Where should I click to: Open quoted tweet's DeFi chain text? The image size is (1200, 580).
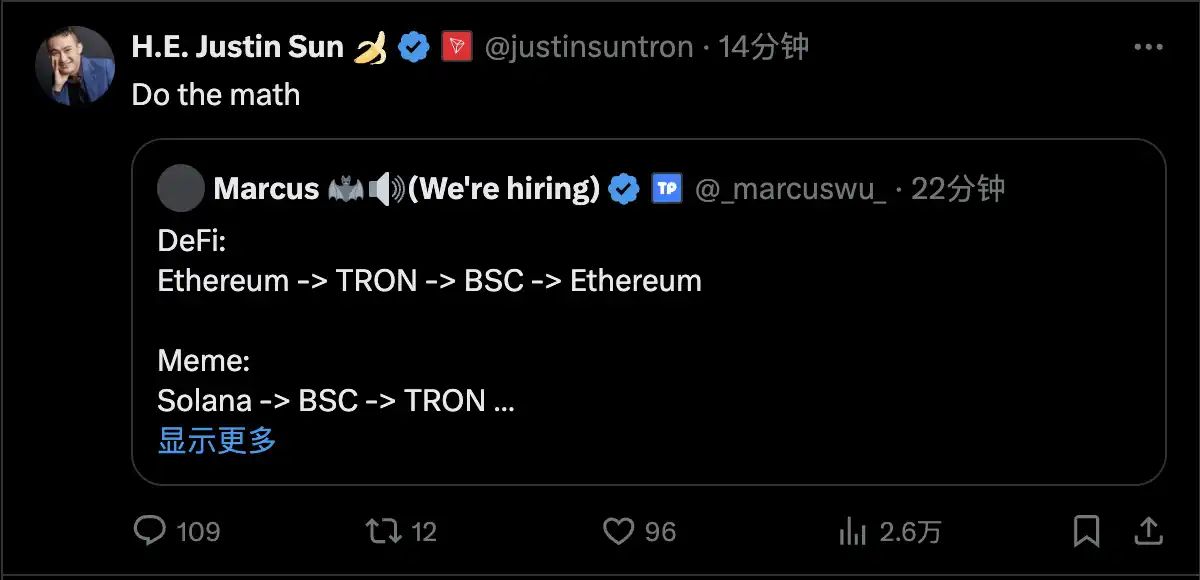[430, 281]
